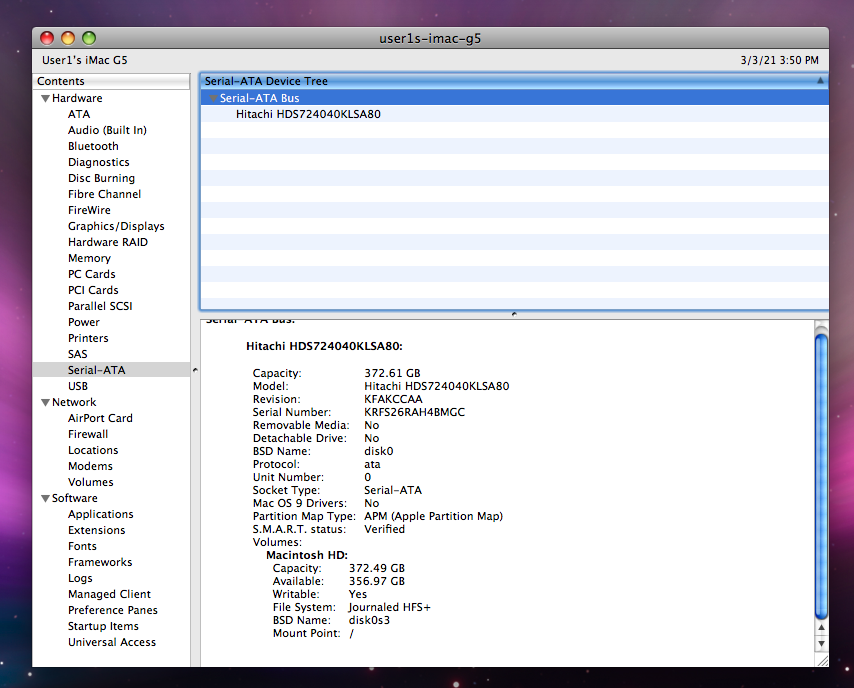Sort by the Serial-ATA Device Tree column arrow
The image size is (854, 688).
pos(820,81)
